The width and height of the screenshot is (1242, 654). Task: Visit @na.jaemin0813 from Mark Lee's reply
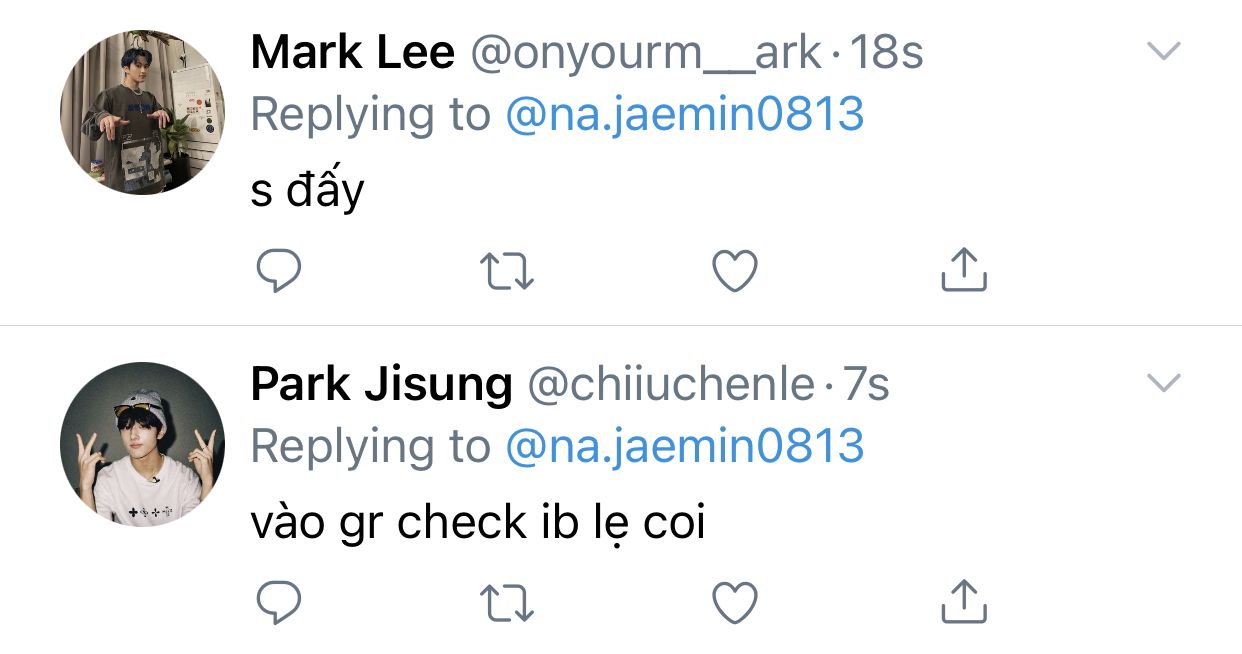click(684, 116)
